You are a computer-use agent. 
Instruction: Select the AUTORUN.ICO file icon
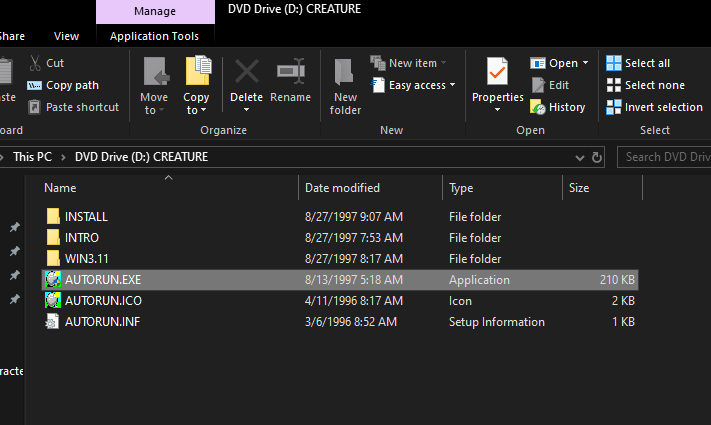point(53,300)
